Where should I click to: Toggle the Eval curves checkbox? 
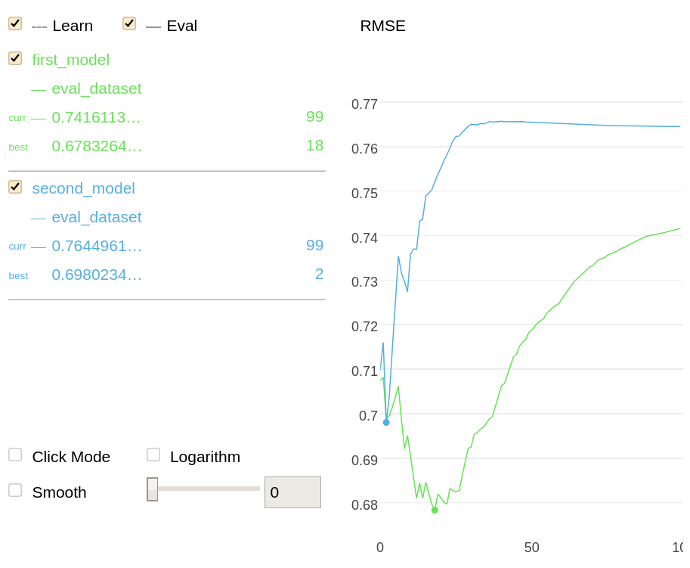pyautogui.click(x=129, y=24)
